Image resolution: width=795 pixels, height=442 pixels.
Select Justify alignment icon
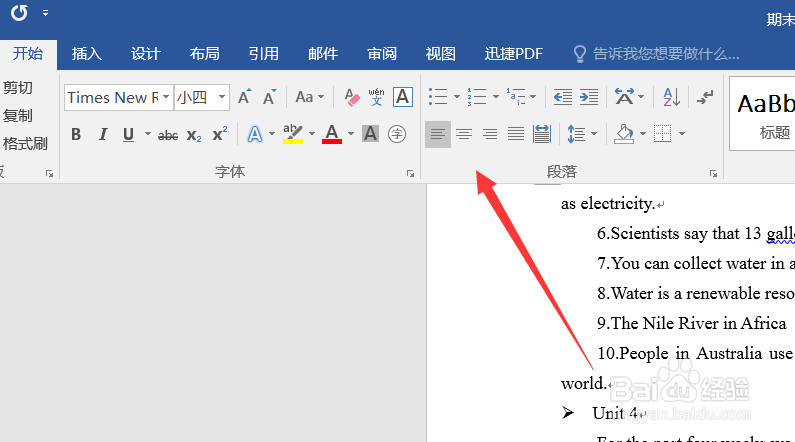(x=516, y=134)
